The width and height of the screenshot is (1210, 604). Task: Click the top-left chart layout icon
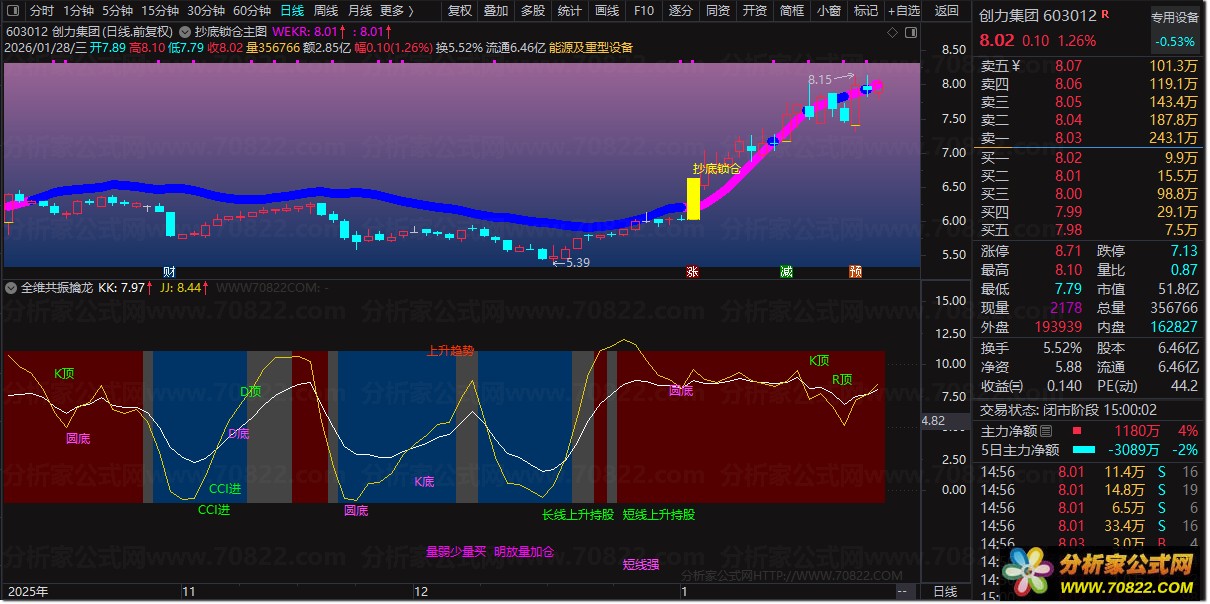tap(12, 11)
